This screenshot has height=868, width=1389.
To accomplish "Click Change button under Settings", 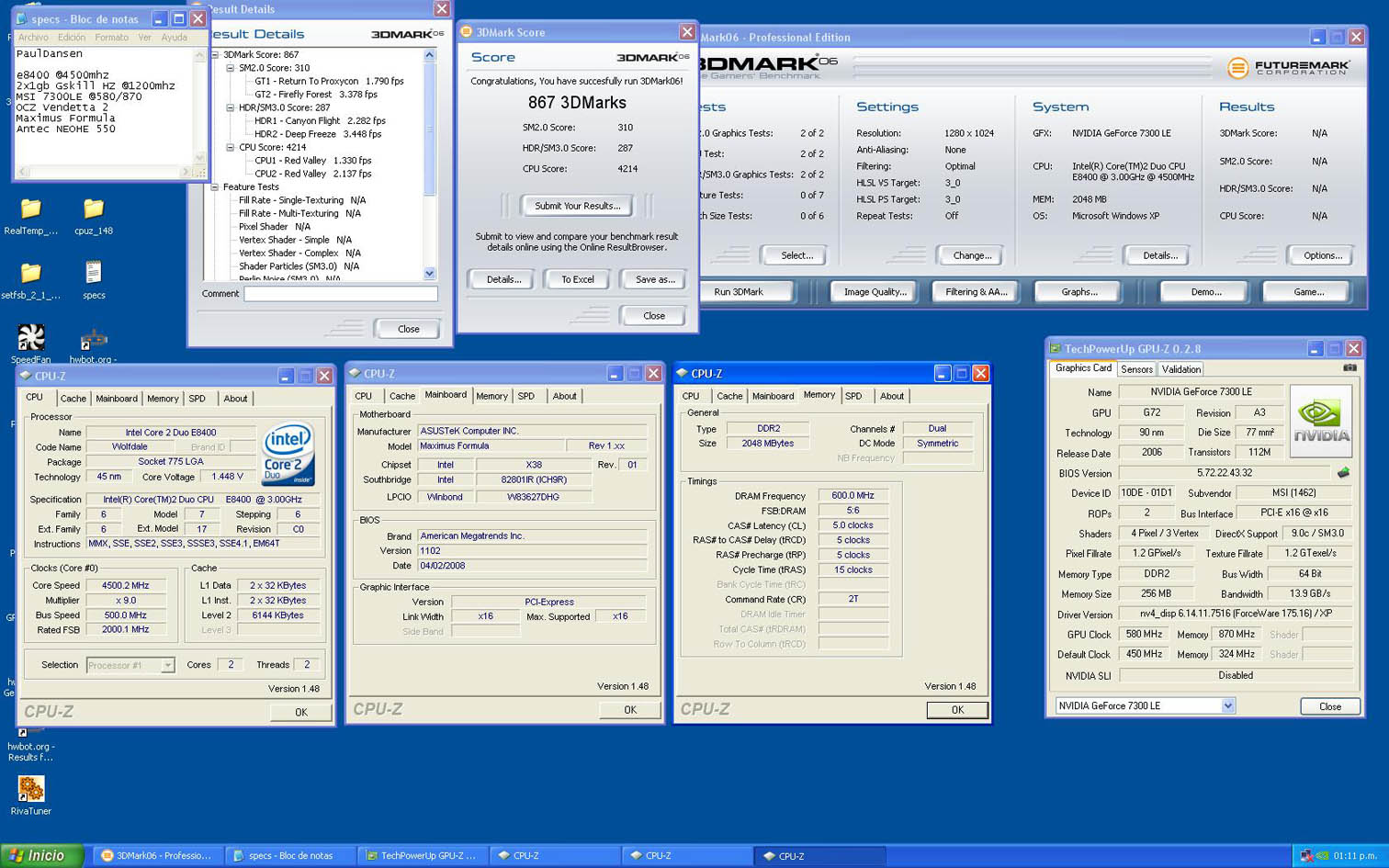I will pos(972,255).
